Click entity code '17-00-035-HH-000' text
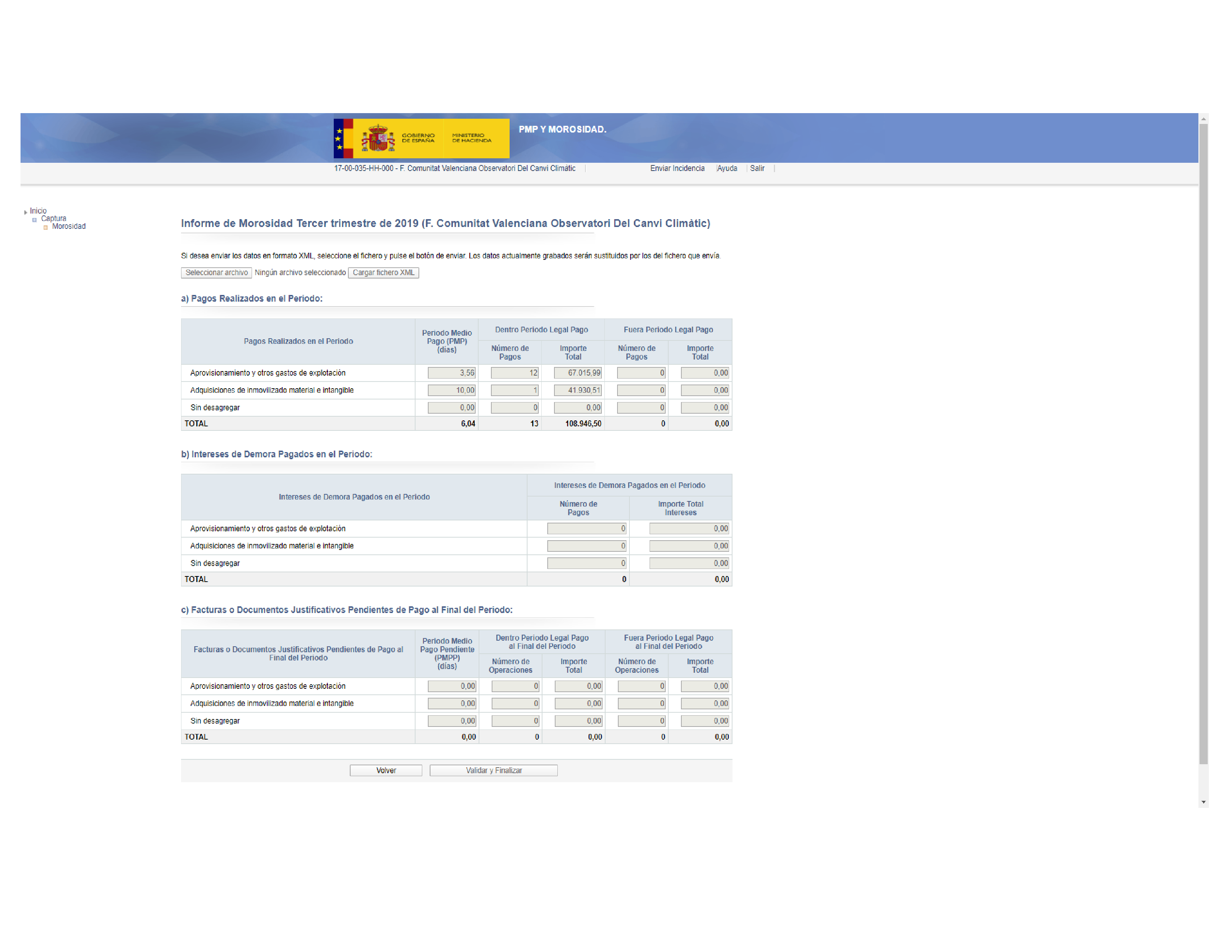 click(363, 168)
